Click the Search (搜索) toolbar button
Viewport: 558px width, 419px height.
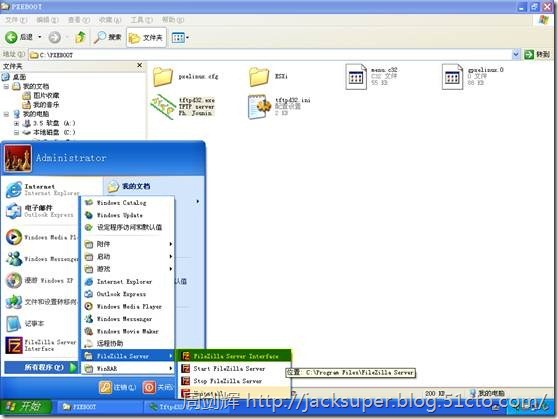click(107, 37)
